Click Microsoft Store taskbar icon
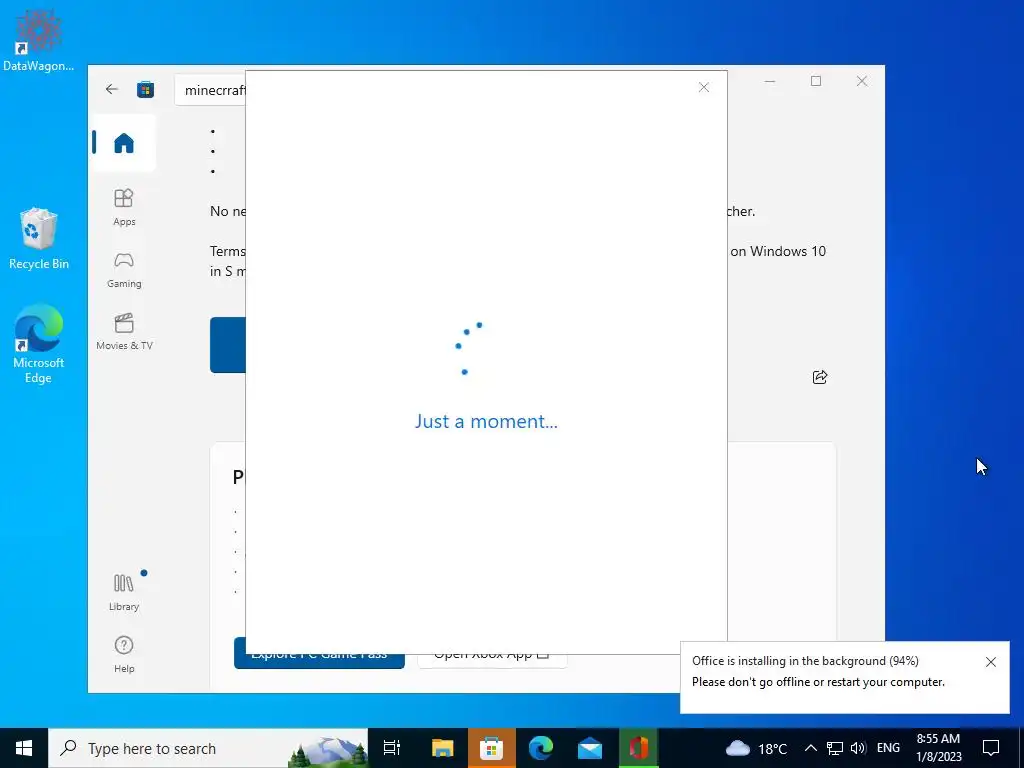Screen dimensions: 1024x768 click(x=491, y=748)
